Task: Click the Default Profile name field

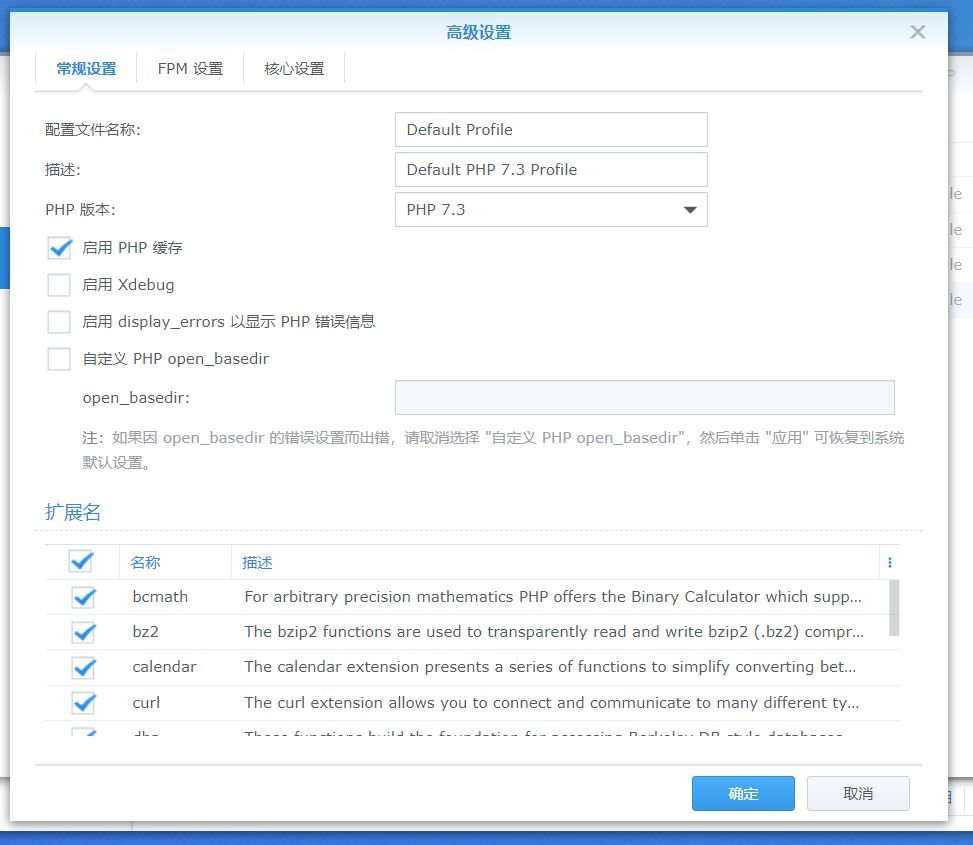Action: (551, 129)
